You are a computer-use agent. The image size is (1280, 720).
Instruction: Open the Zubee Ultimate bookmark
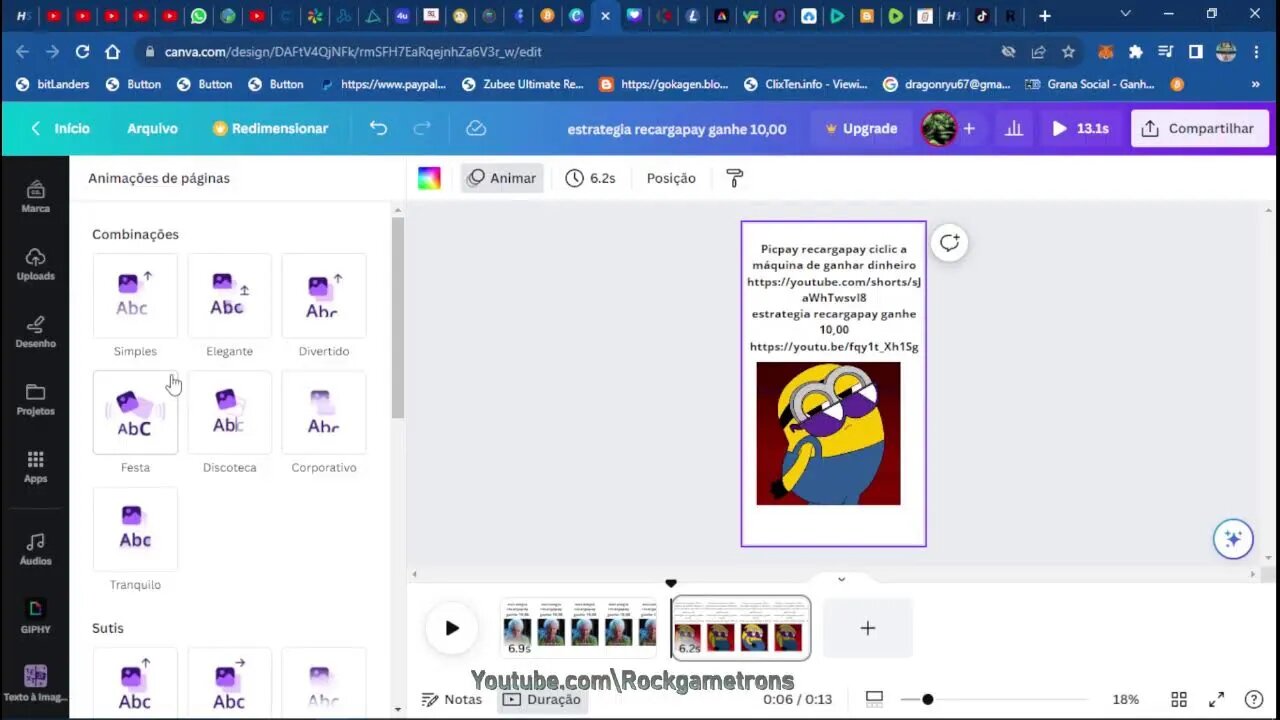522,84
